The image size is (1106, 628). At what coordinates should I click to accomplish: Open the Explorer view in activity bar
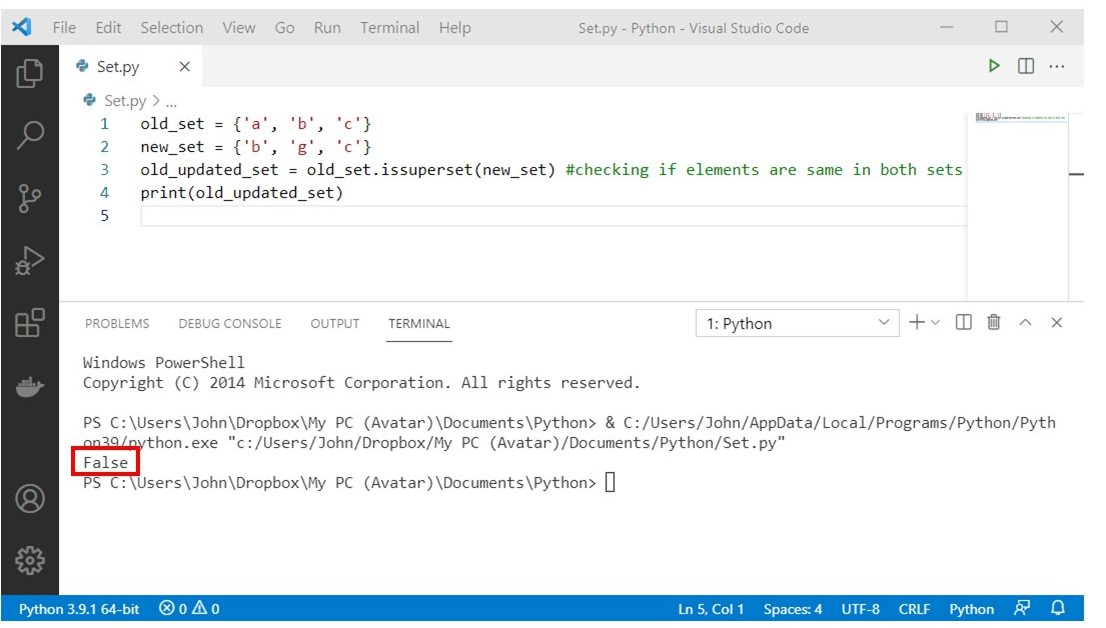pos(30,73)
